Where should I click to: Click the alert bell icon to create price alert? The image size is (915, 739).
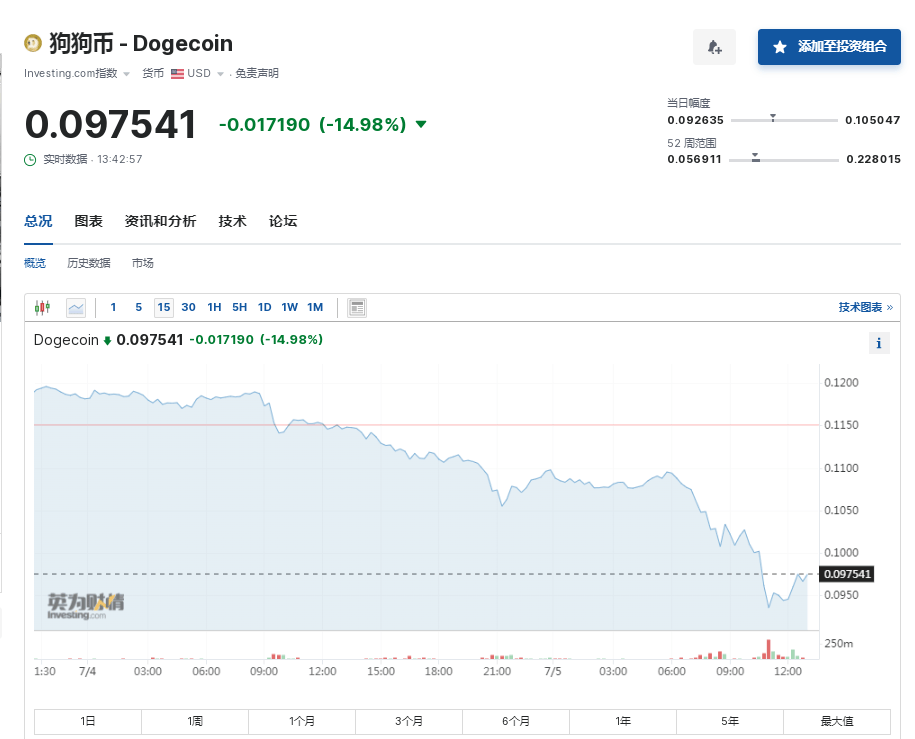pos(714,47)
